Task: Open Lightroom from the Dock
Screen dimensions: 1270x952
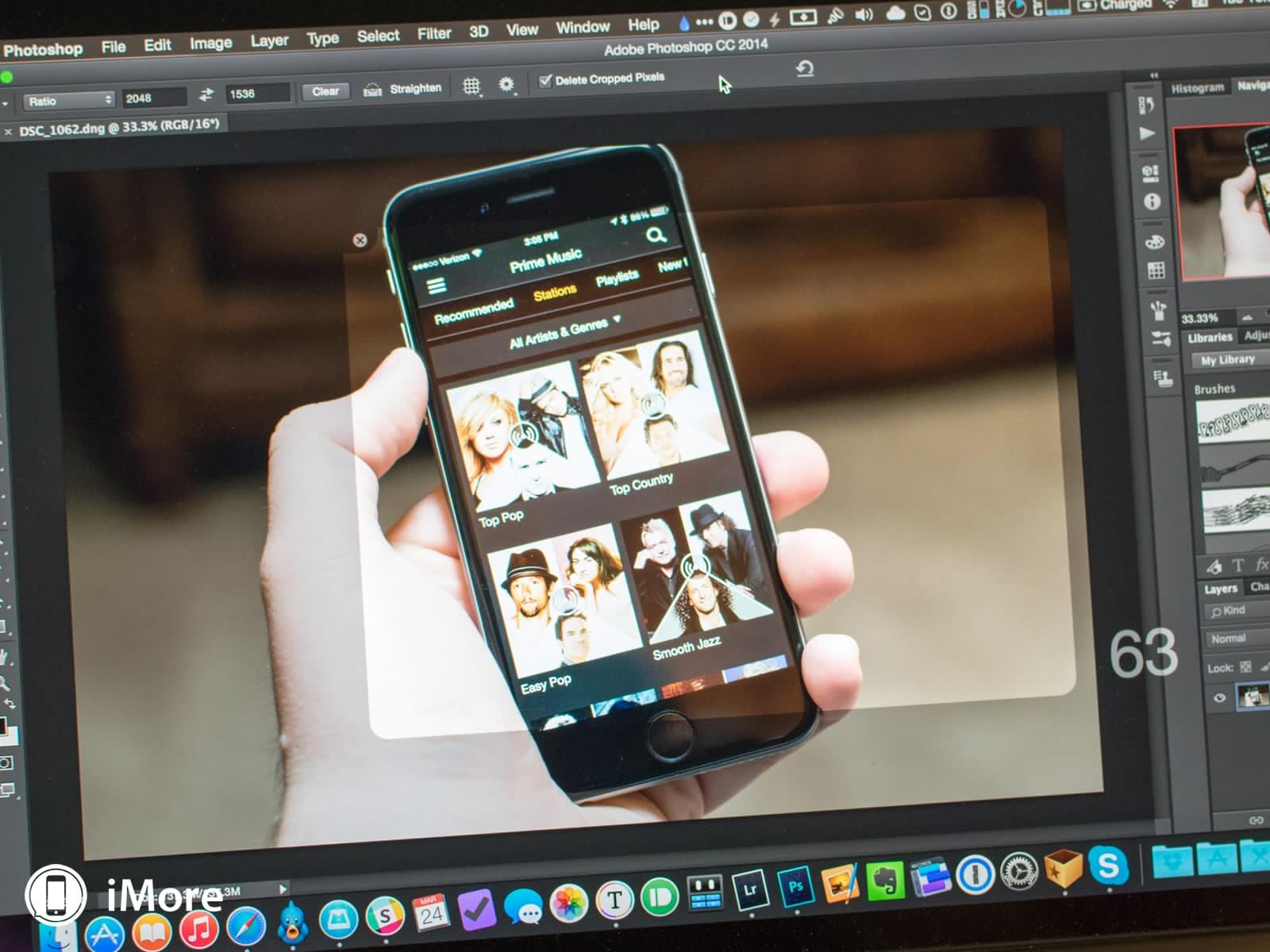Action: (x=750, y=890)
